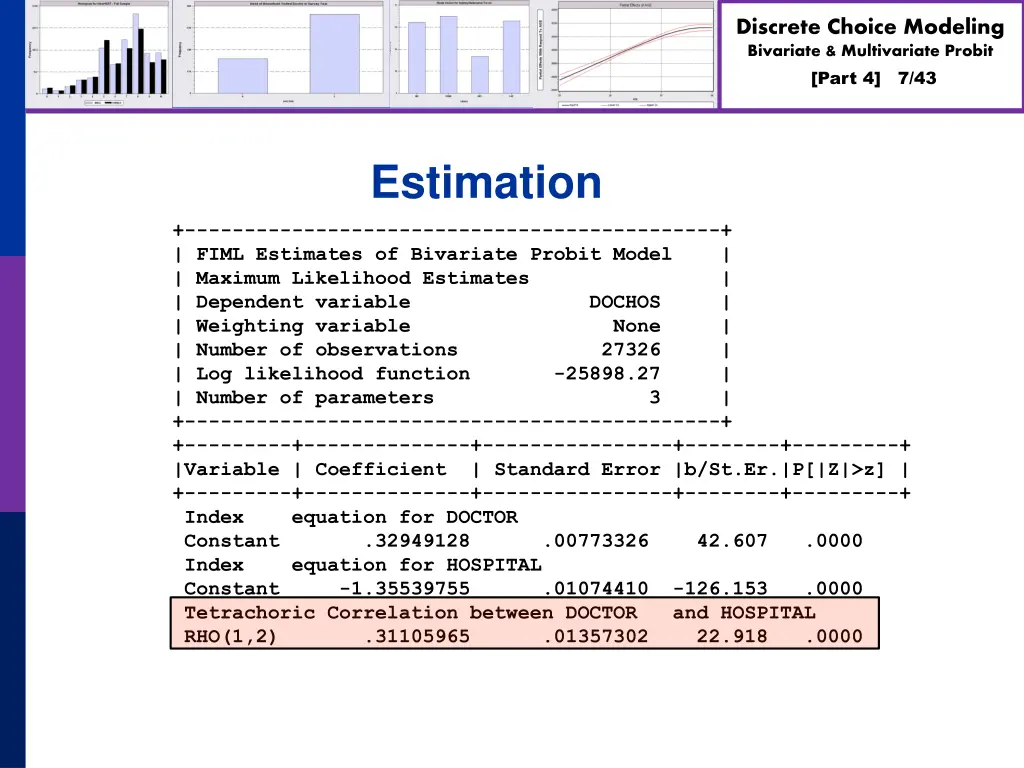Viewport: 1024px width, 768px height.
Task: Click the 'P[|Z|>z]' column header
Action: coord(839,470)
